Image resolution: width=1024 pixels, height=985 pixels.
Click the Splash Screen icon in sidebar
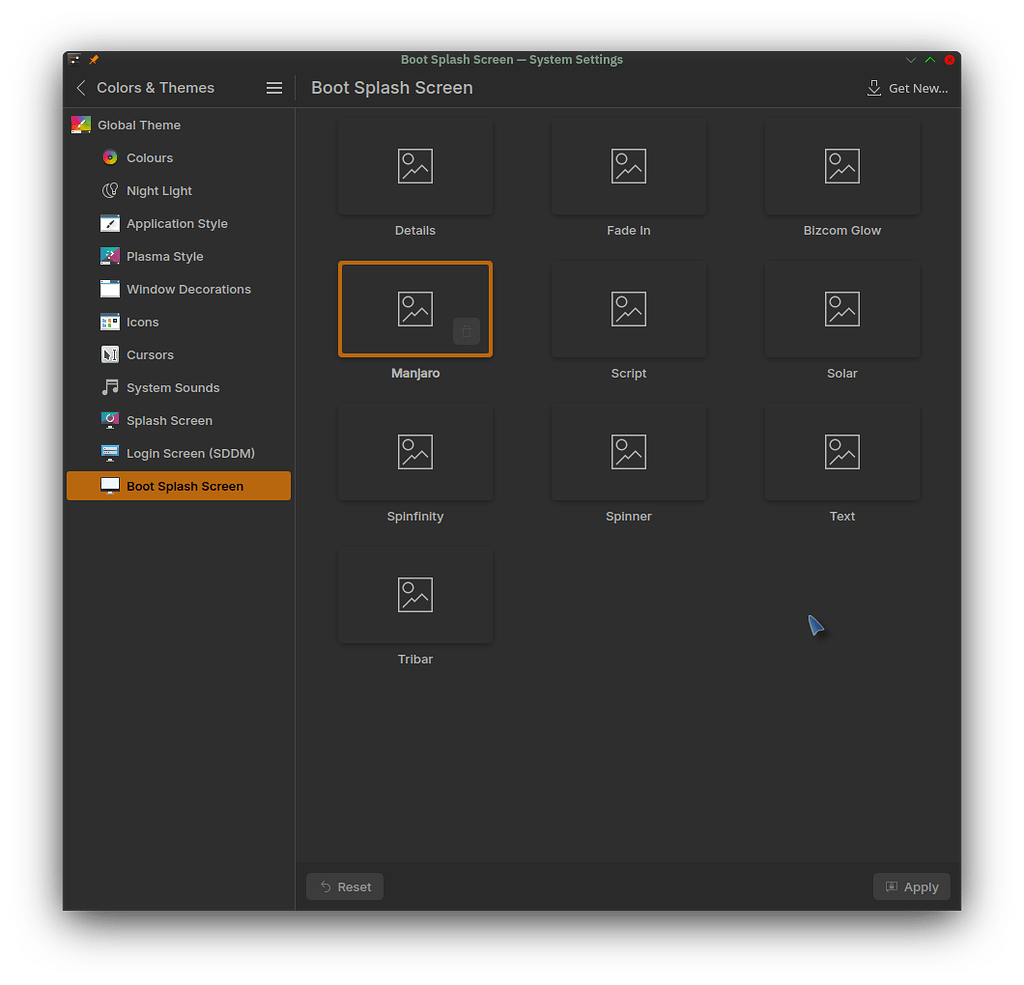(x=109, y=420)
